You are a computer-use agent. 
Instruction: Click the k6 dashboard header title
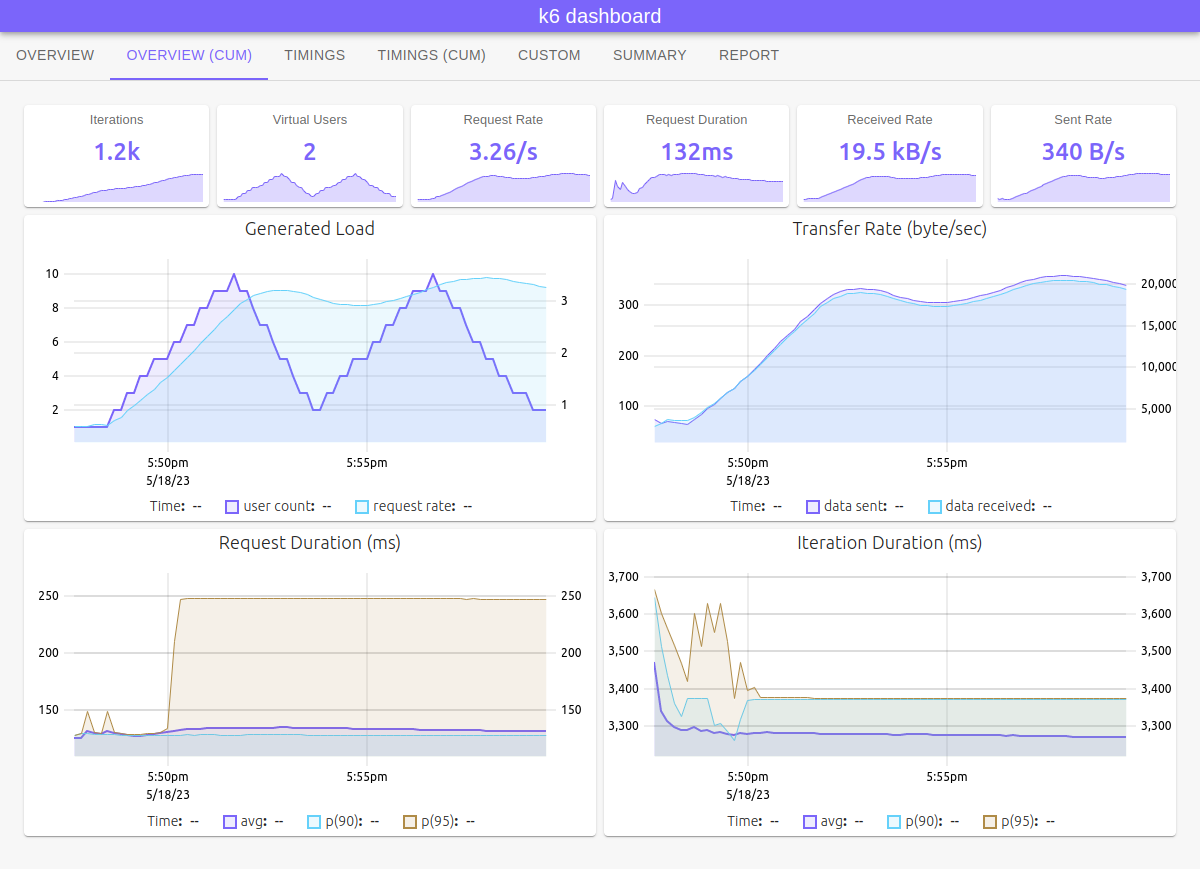600,16
